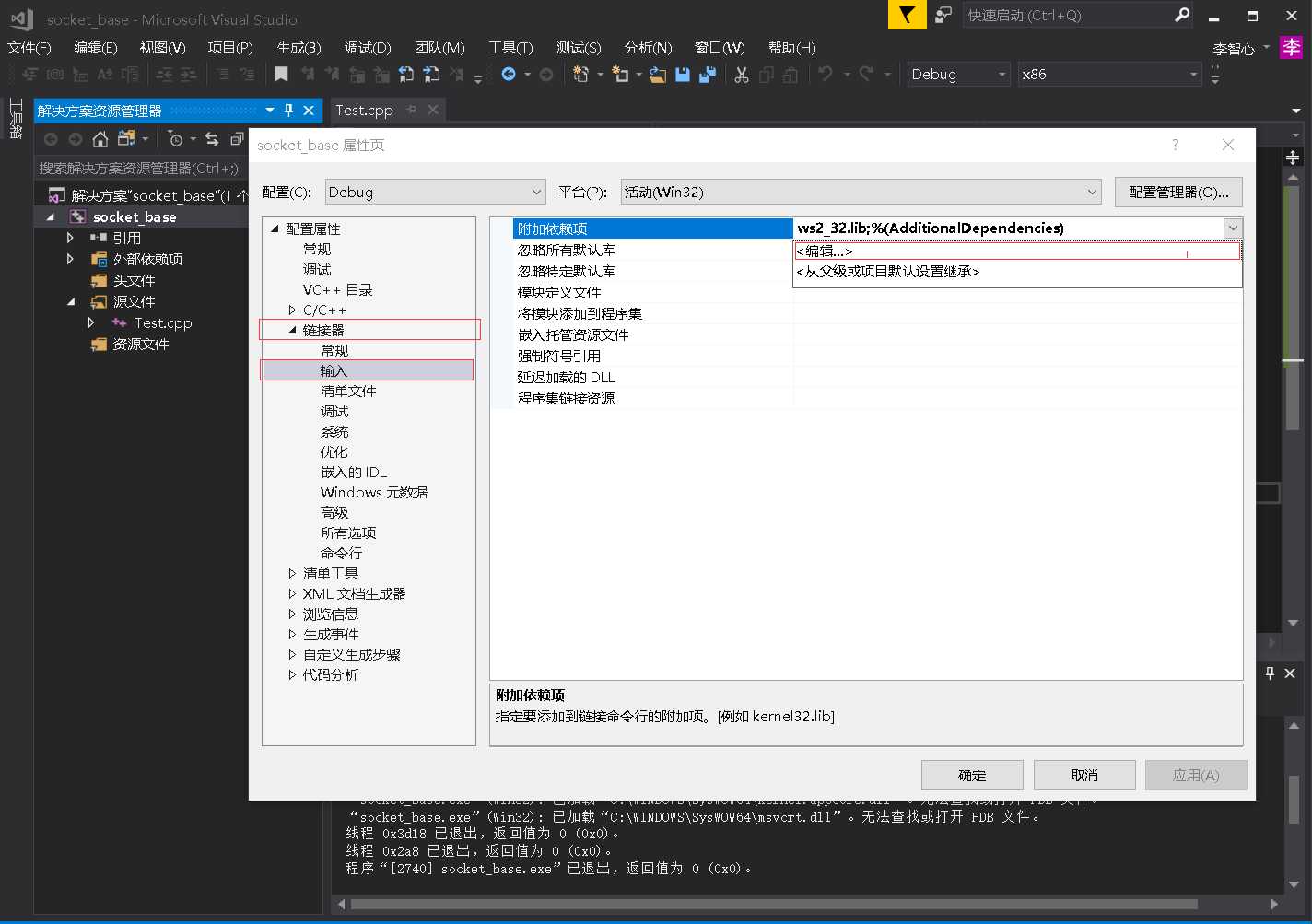1312x924 pixels.
Task: Expand the C/C++ node
Action: tap(292, 310)
